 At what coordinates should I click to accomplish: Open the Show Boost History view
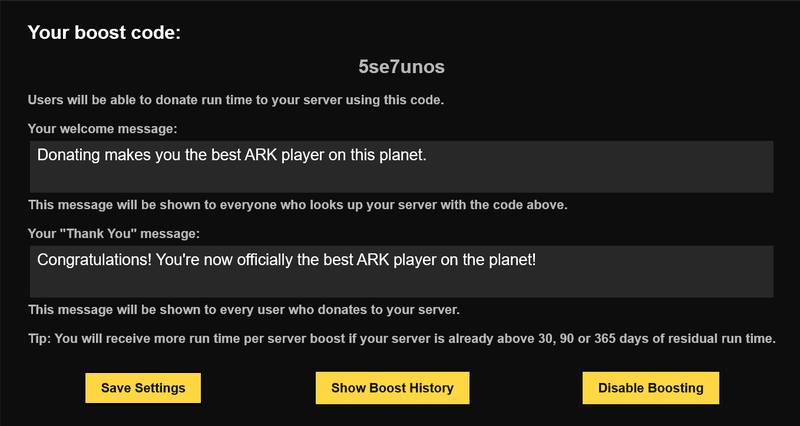click(392, 388)
